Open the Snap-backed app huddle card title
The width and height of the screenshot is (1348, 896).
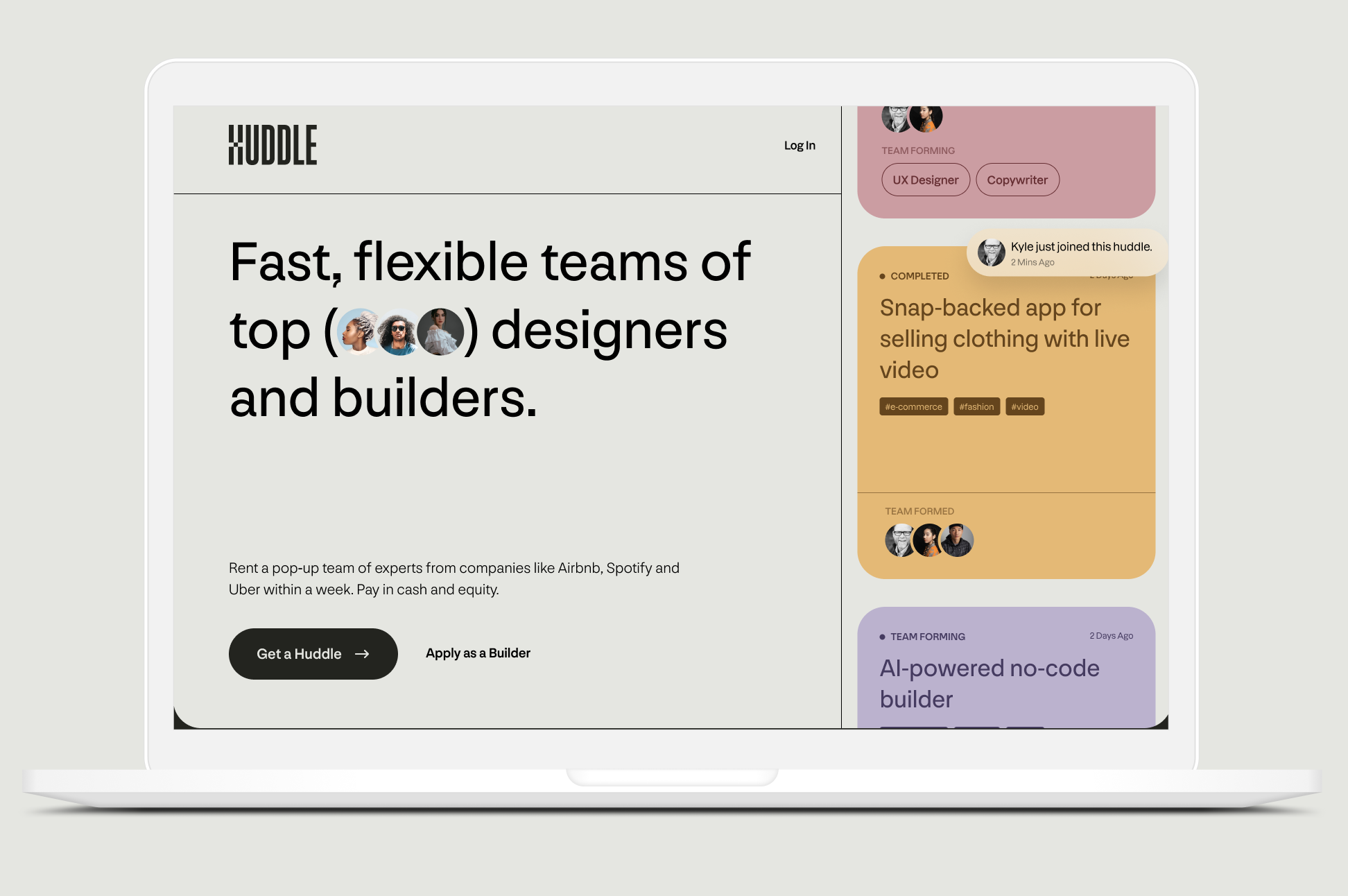coord(1005,339)
